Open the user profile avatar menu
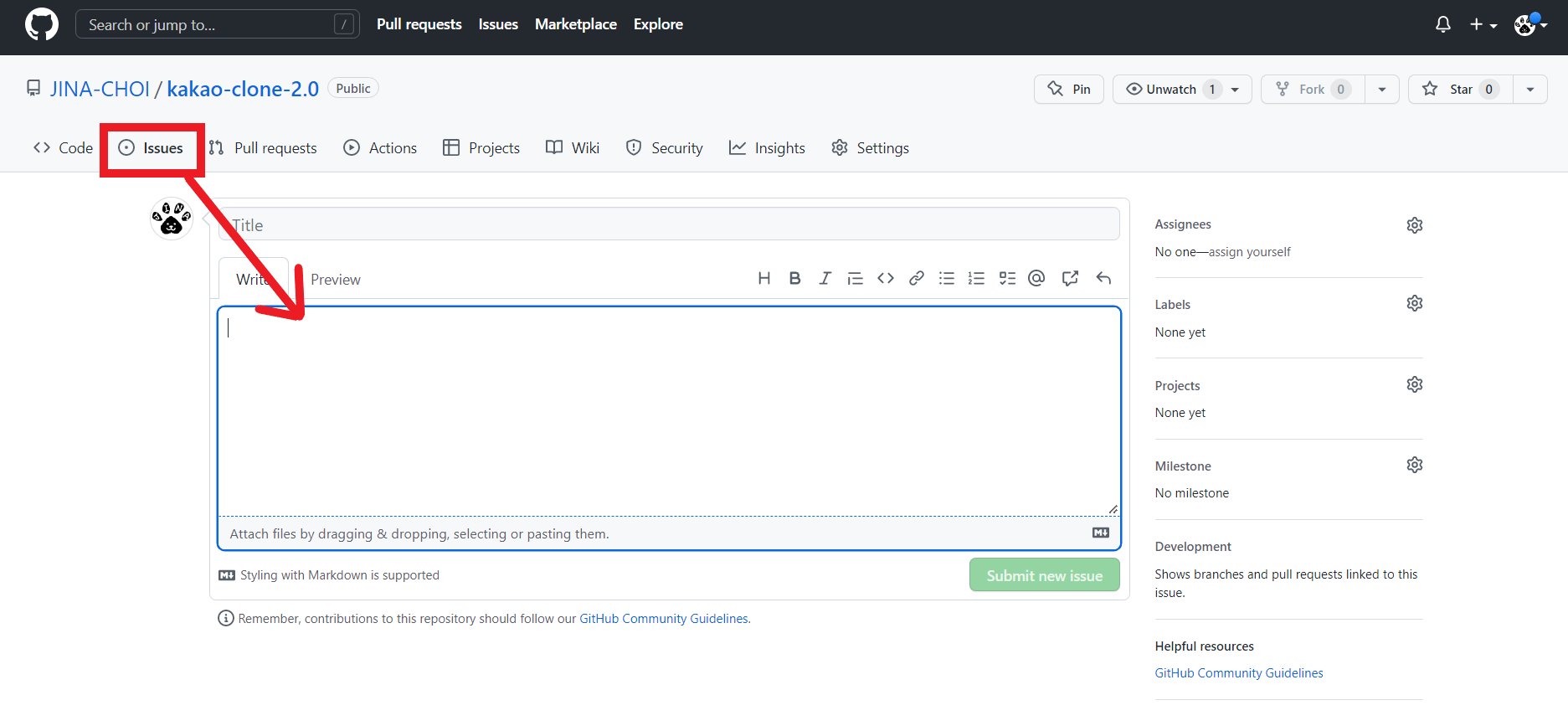The image size is (1568, 726). pos(1530,24)
